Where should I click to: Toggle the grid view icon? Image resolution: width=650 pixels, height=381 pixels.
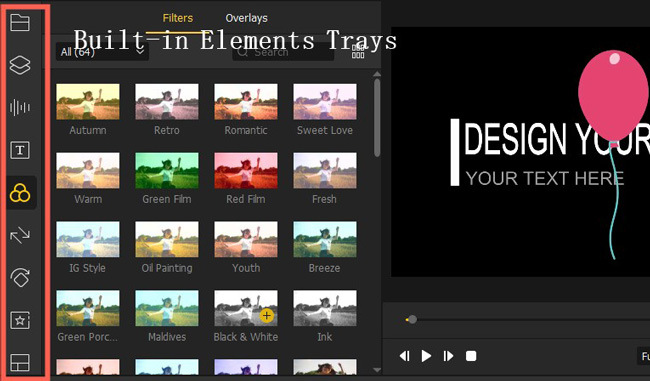(x=358, y=52)
